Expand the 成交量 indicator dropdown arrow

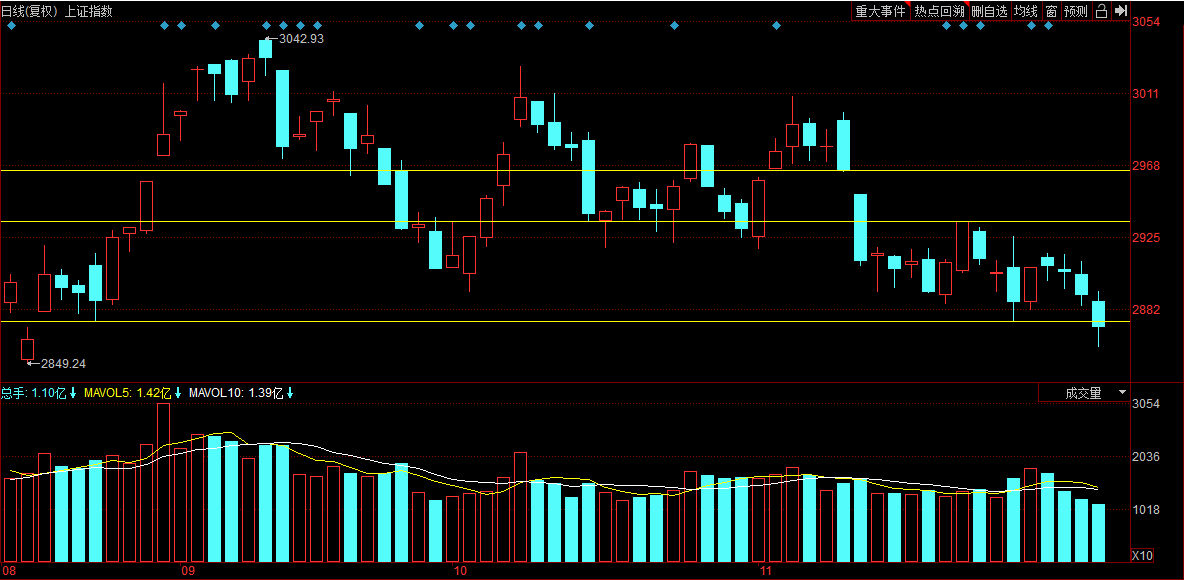click(1121, 393)
